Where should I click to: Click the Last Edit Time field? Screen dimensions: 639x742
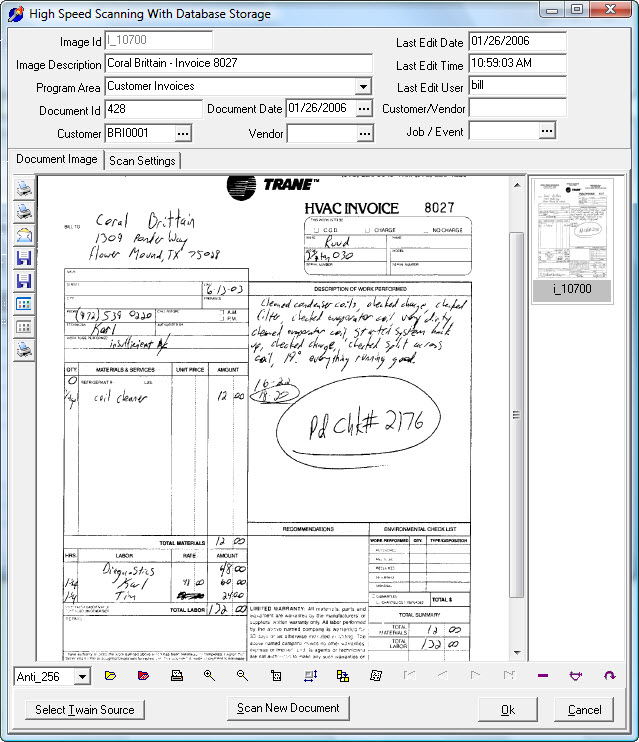click(x=517, y=63)
